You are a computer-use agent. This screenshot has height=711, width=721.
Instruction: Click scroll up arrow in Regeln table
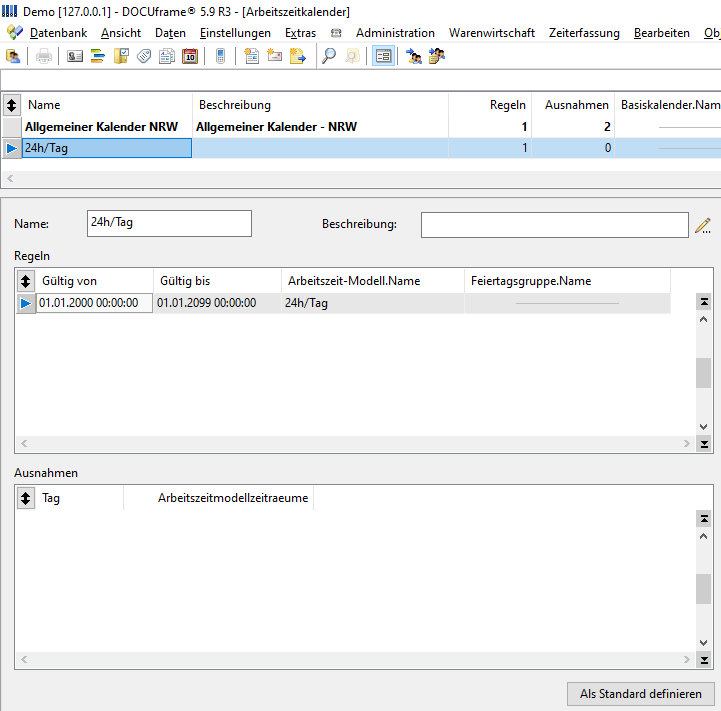coord(704,319)
